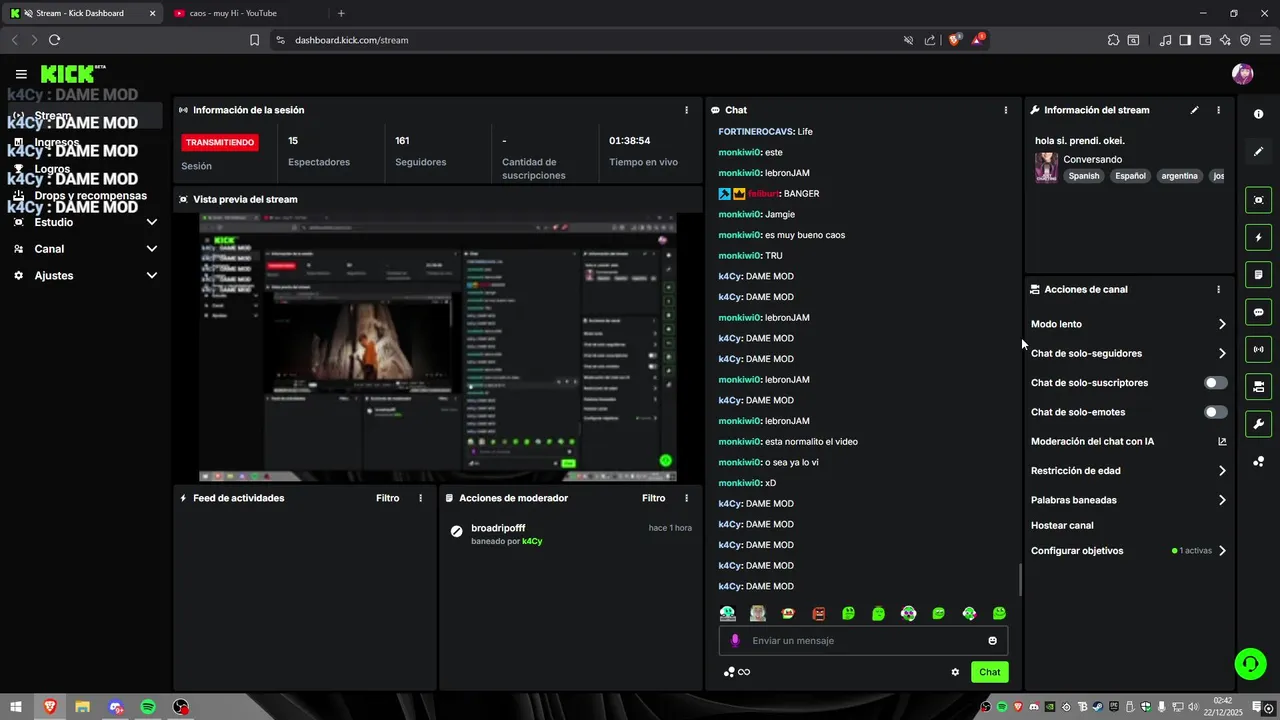1280x720 pixels.
Task: Open a new browser tab
Action: (341, 13)
